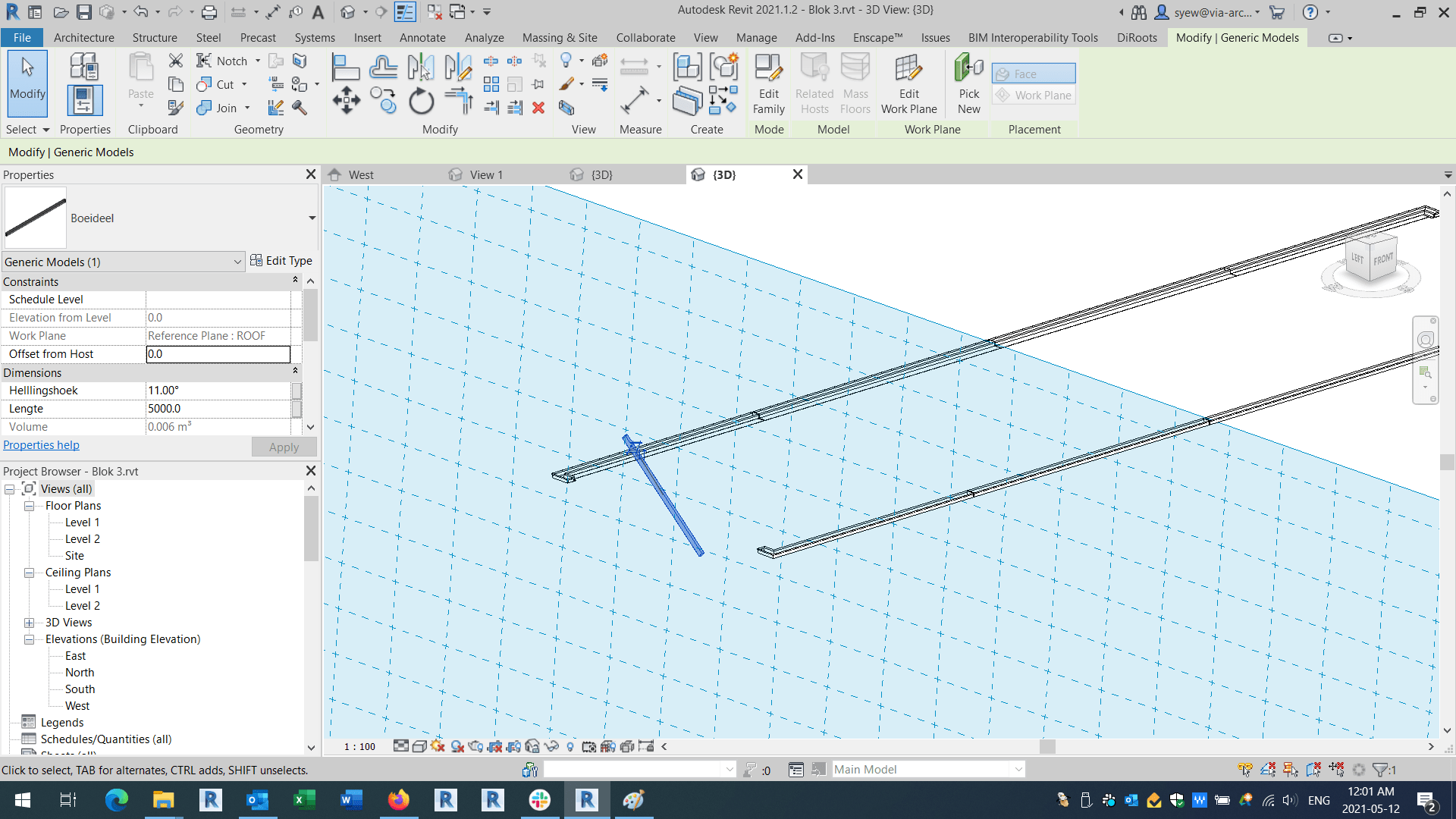Switch to the West view tab
This screenshot has width=1456, height=819.
(361, 174)
